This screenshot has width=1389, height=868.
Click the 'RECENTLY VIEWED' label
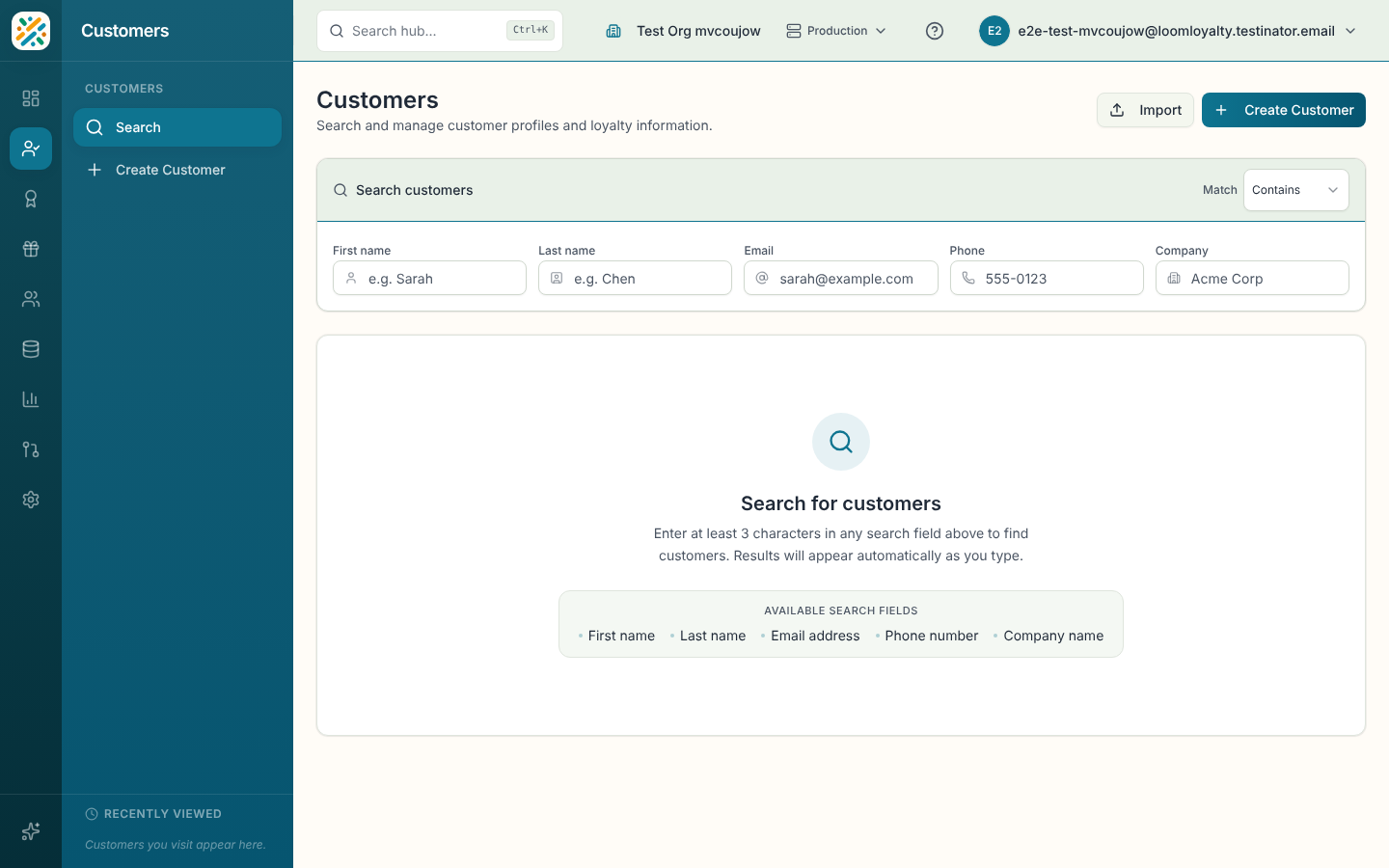pyautogui.click(x=163, y=814)
